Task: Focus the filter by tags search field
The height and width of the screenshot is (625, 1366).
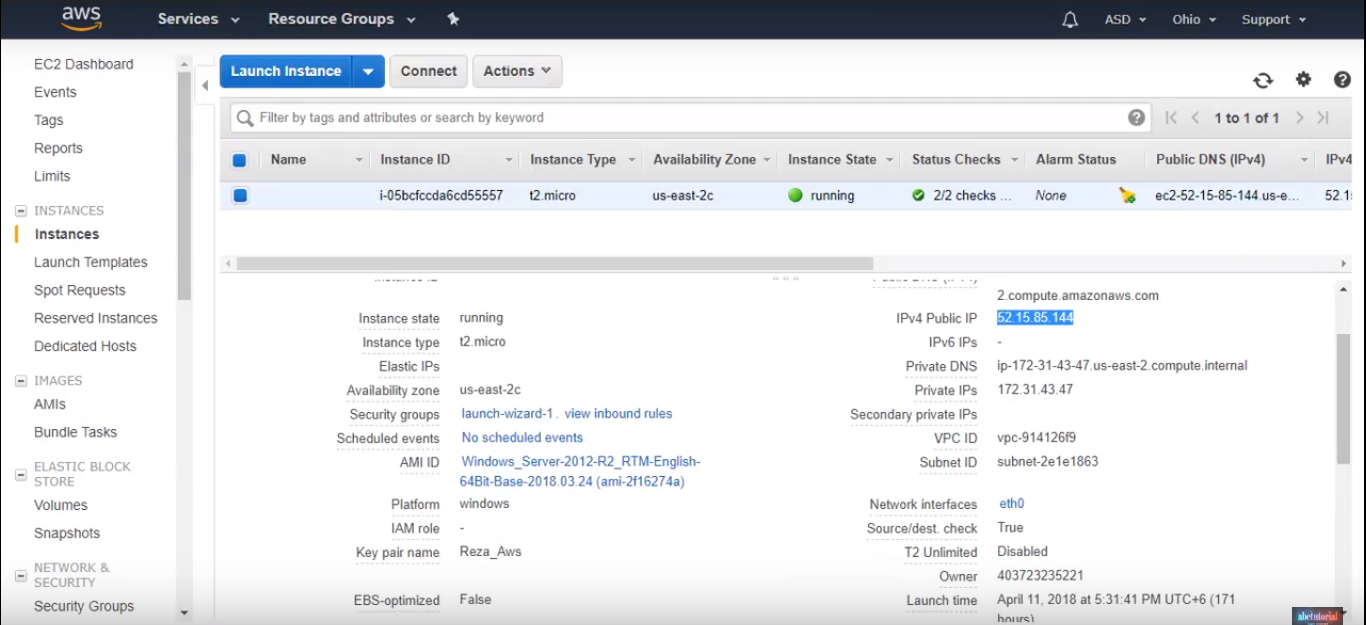Action: tap(690, 118)
